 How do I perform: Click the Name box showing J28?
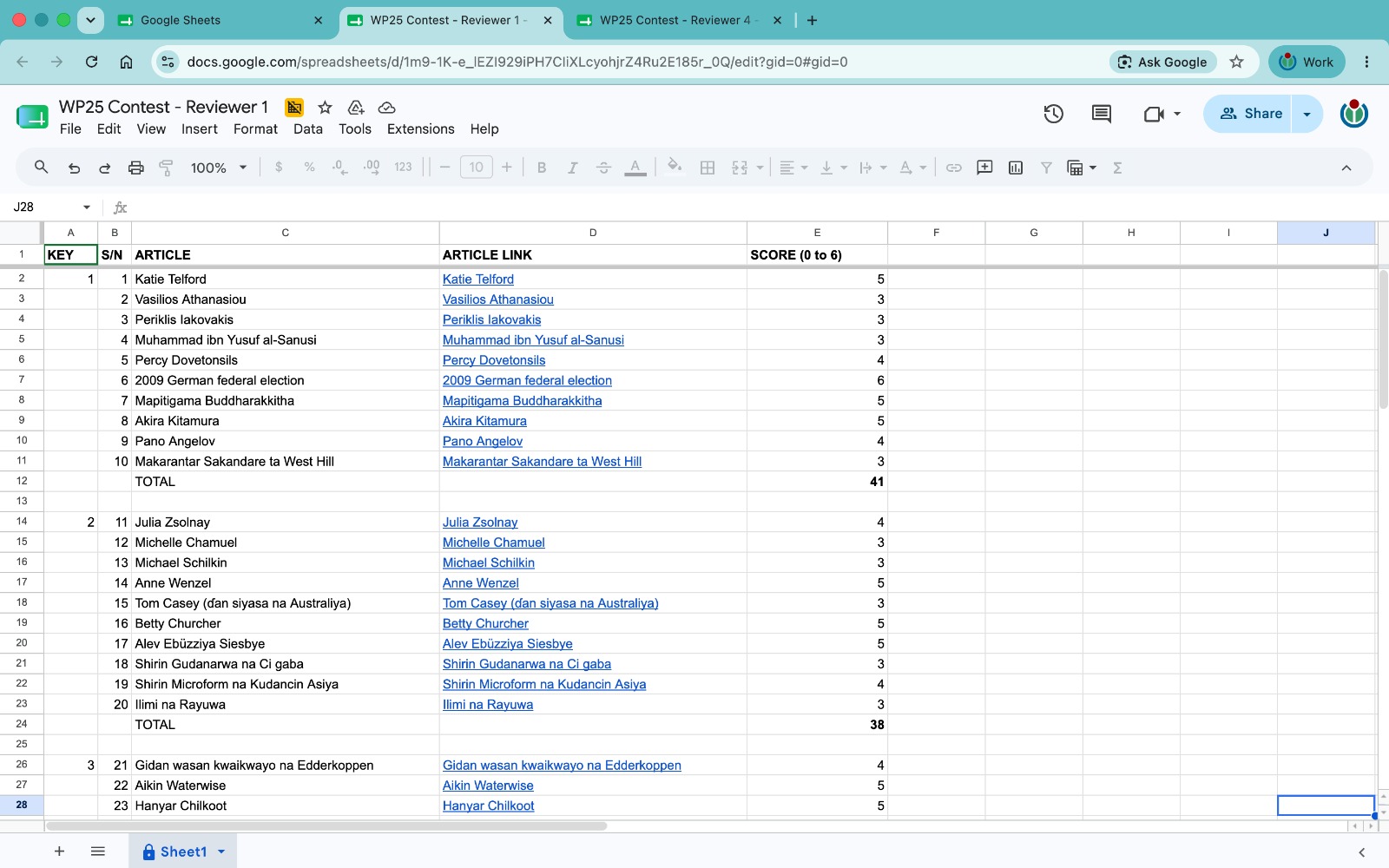[x=52, y=207]
